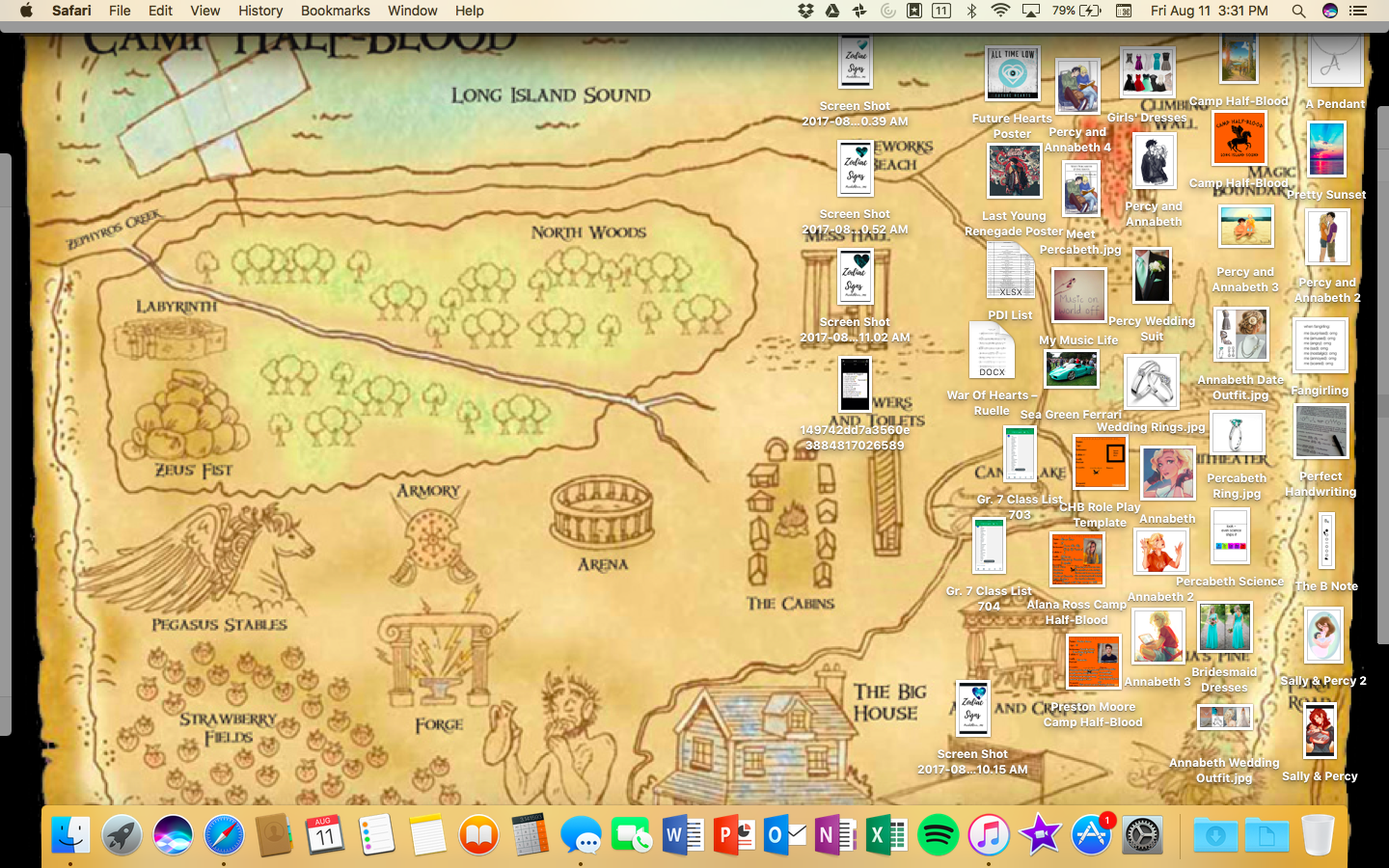Viewport: 1389px width, 868px height.
Task: Open the Trash in the Dock
Action: point(1318,835)
